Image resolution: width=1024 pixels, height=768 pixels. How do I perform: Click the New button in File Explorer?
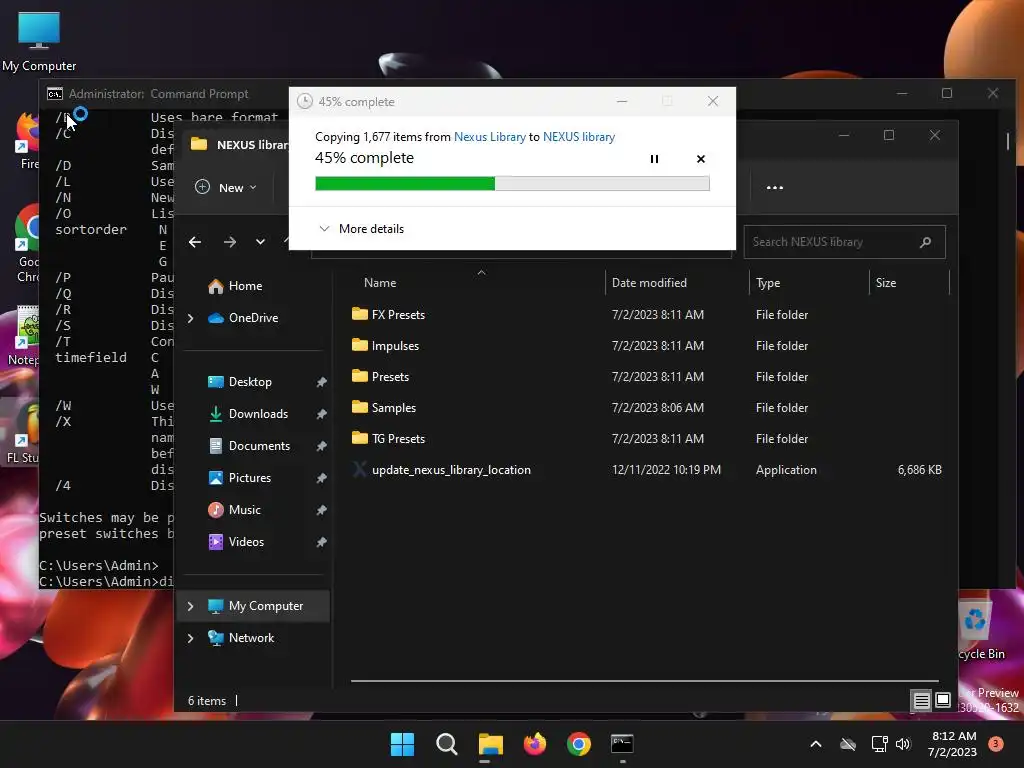pos(226,187)
